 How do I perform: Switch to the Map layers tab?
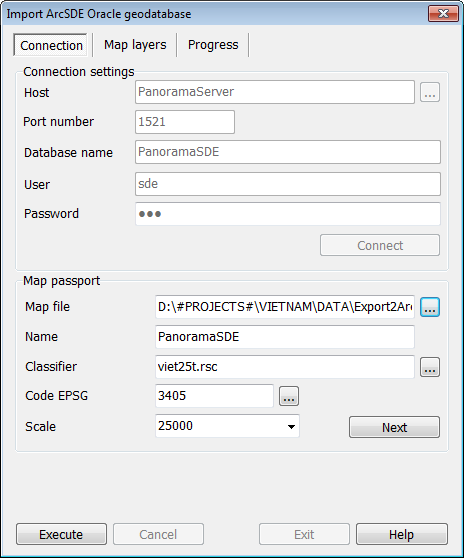pos(135,45)
